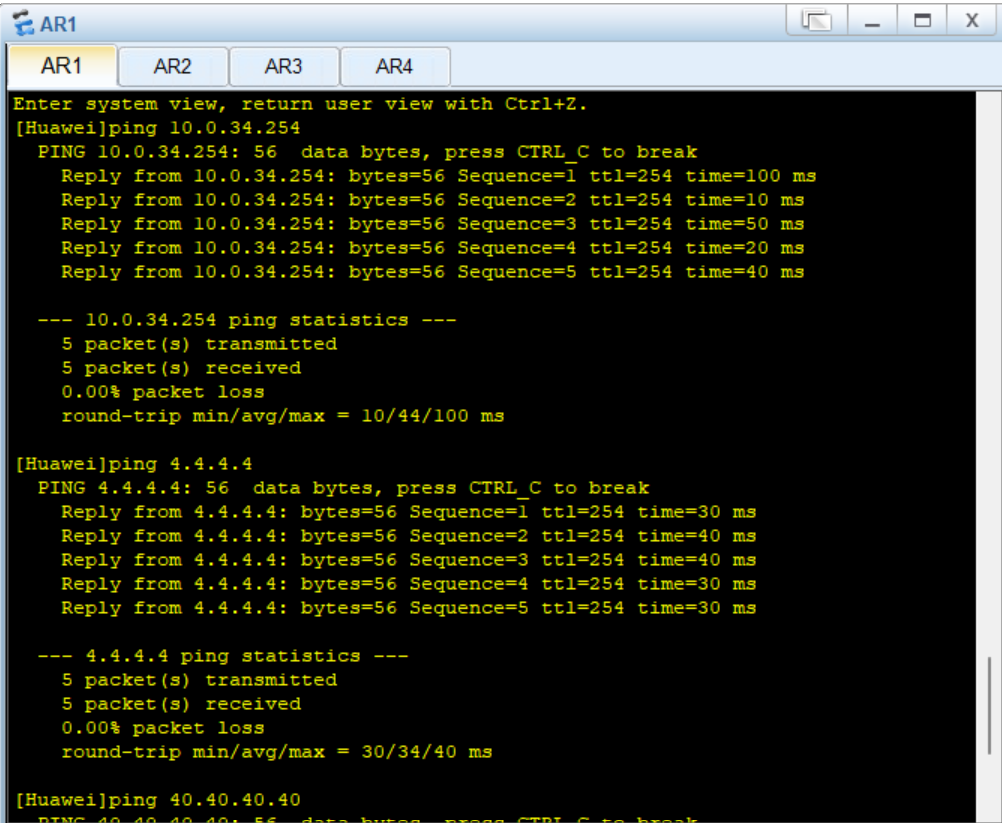Click the terminal vertical scrollbar thumb
The width and height of the screenshot is (1002, 823).
(989, 707)
